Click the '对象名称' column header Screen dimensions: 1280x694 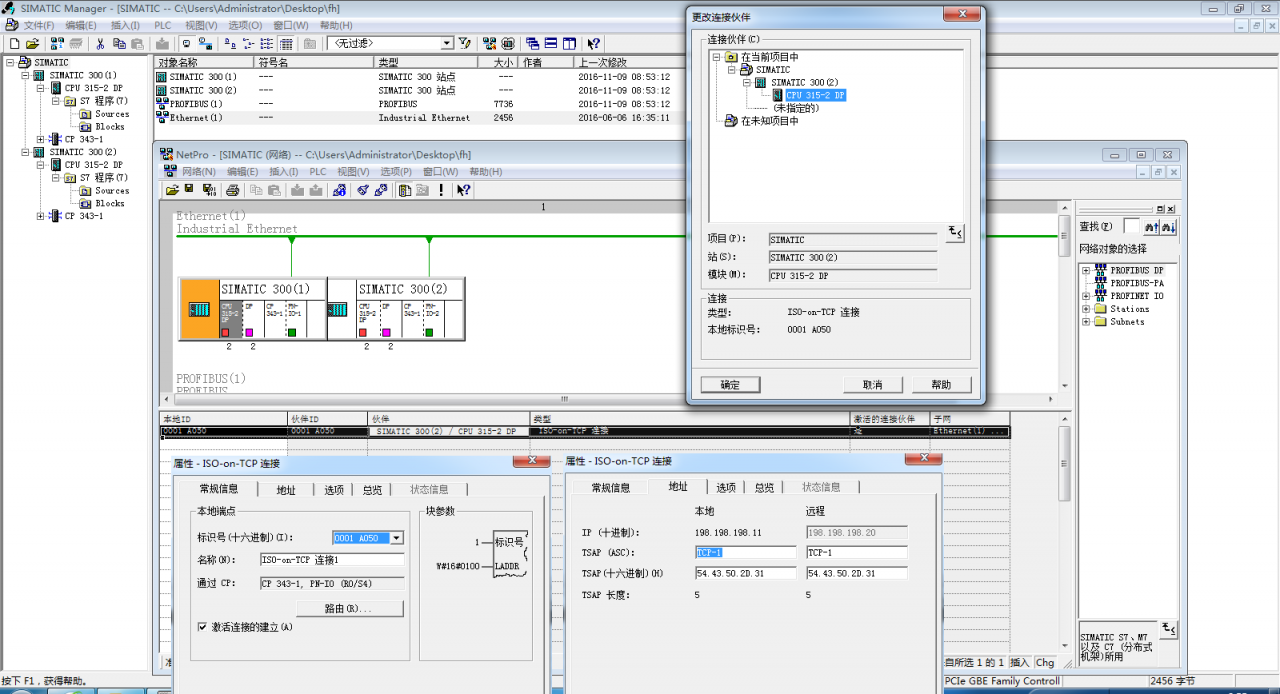[x=205, y=62]
